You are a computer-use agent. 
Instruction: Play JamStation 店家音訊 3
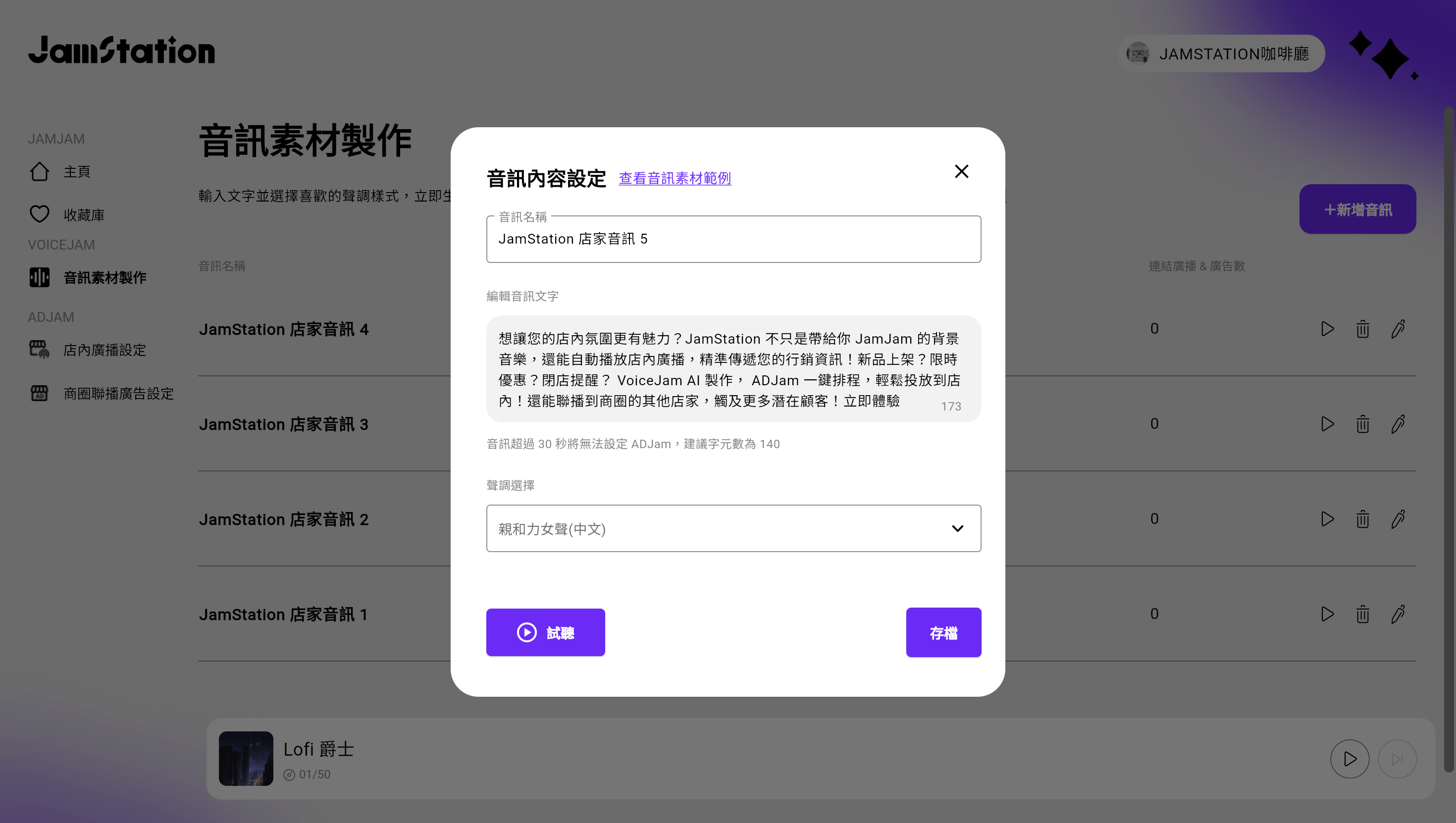click(x=1327, y=424)
